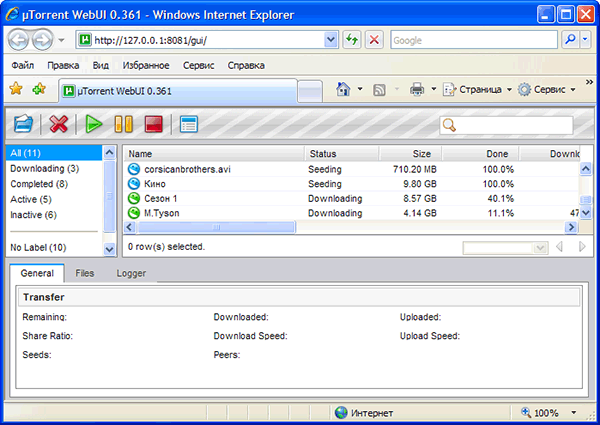Refresh page with green arrows icon
This screenshot has height=425, width=600.
click(352, 40)
